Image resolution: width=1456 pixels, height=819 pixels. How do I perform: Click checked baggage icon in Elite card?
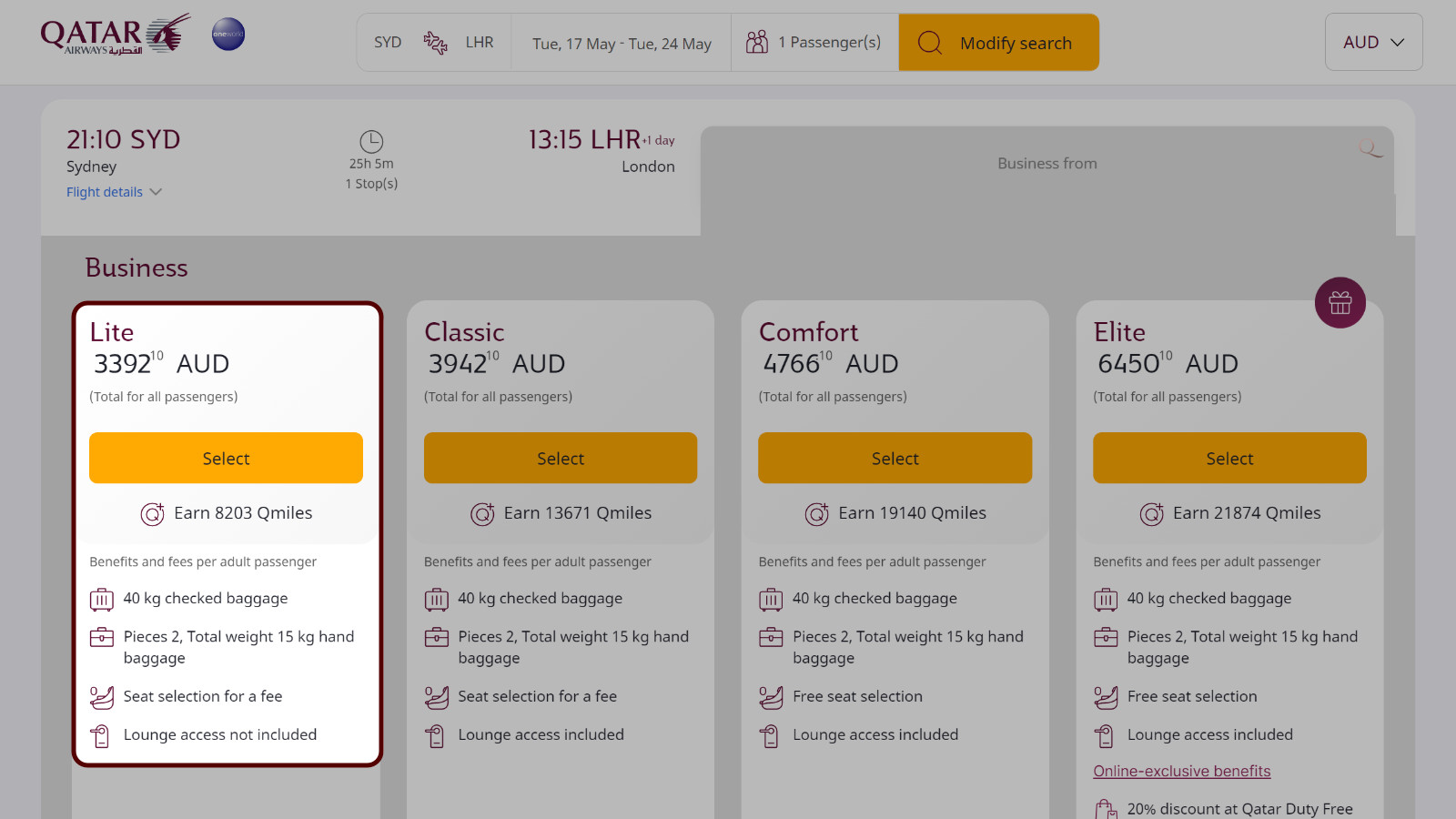coord(1106,600)
